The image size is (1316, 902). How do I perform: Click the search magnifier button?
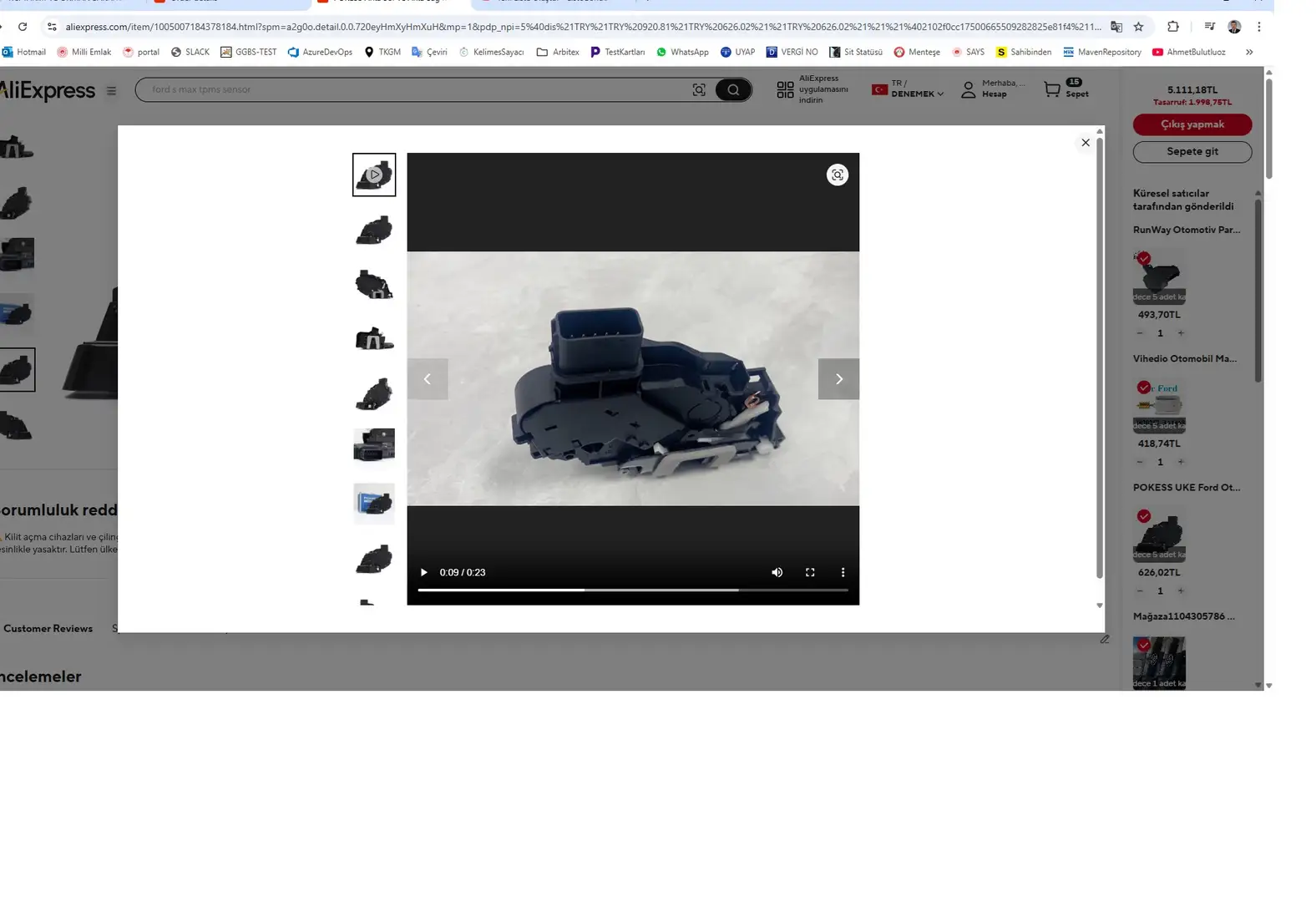[x=732, y=90]
